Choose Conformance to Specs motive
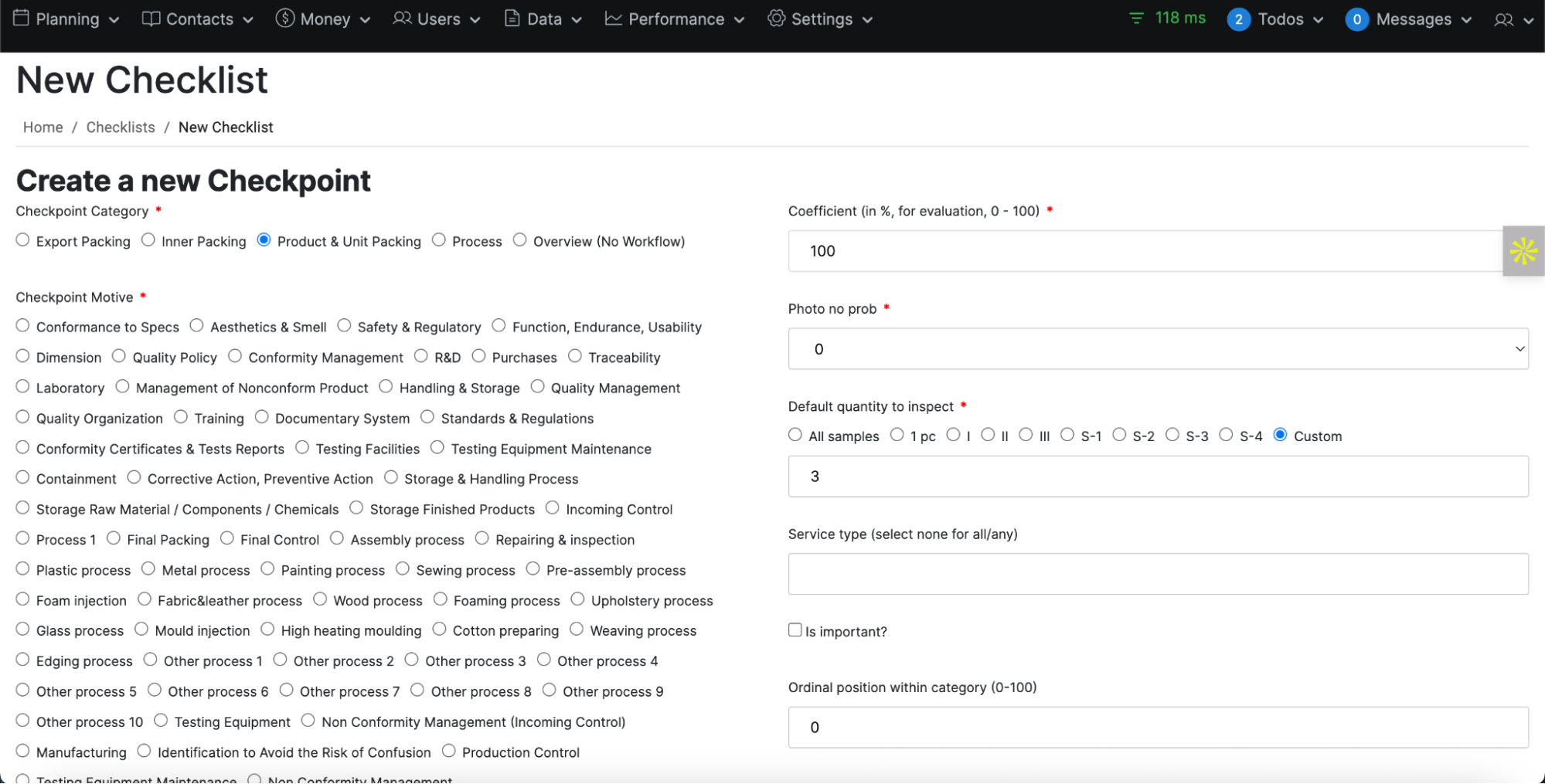Viewport: 1545px width, 784px height. coord(23,326)
